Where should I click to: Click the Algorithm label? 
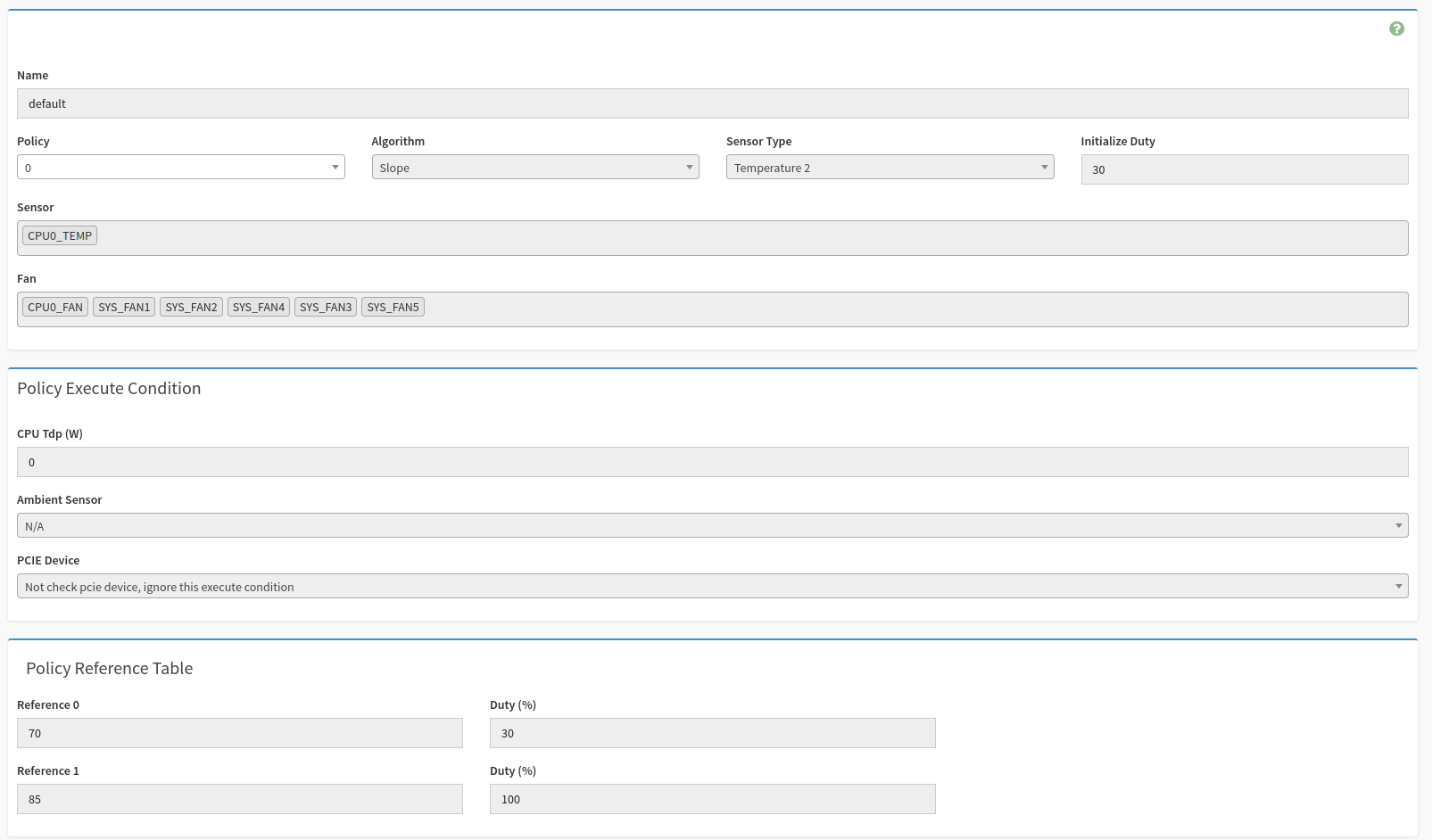[x=398, y=141]
